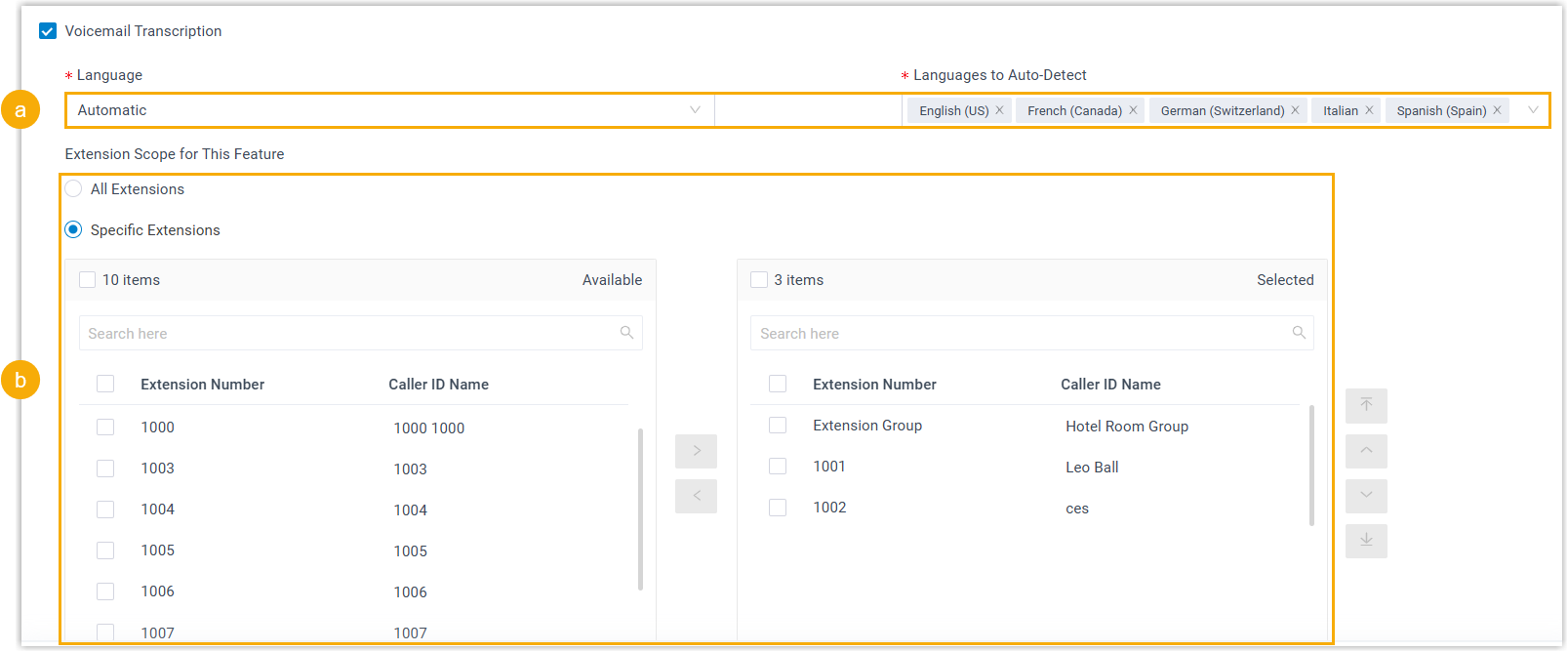This screenshot has width=1568, height=652.
Task: Remove the Italian language tag
Action: point(1369,110)
